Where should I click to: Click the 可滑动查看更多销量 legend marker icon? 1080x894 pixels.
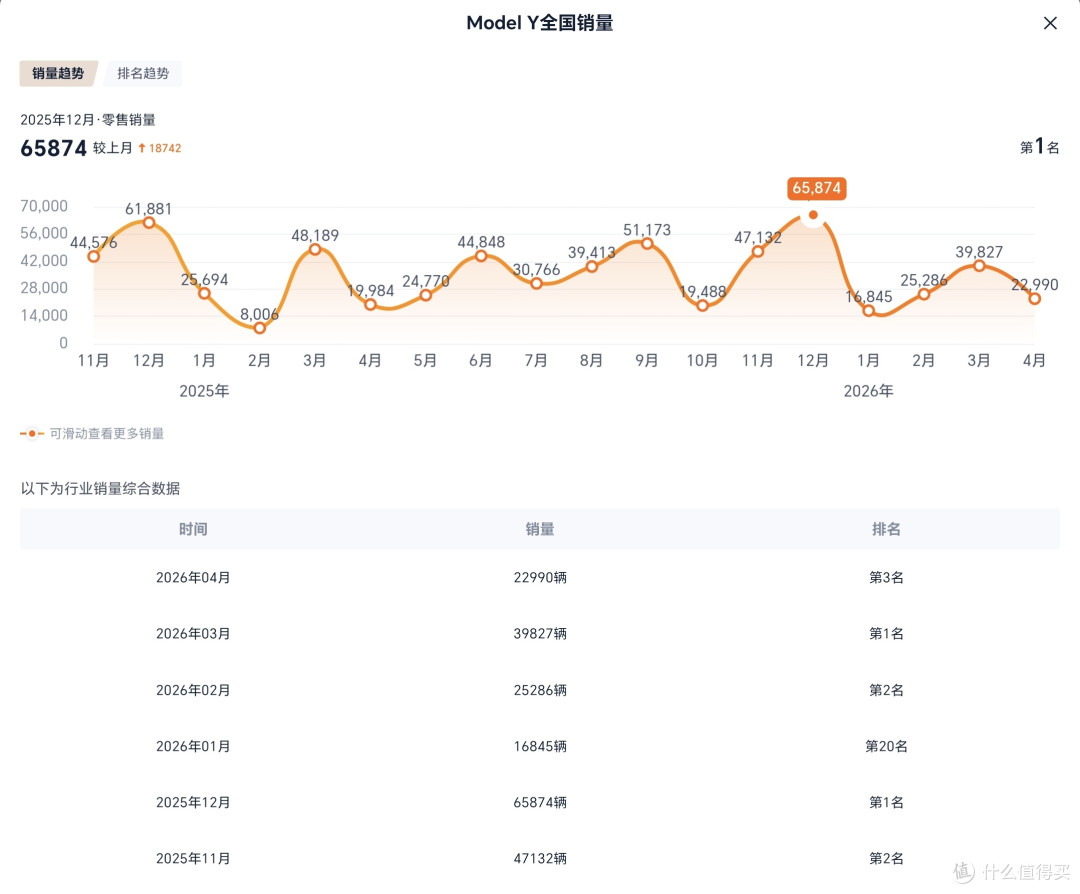[x=32, y=433]
